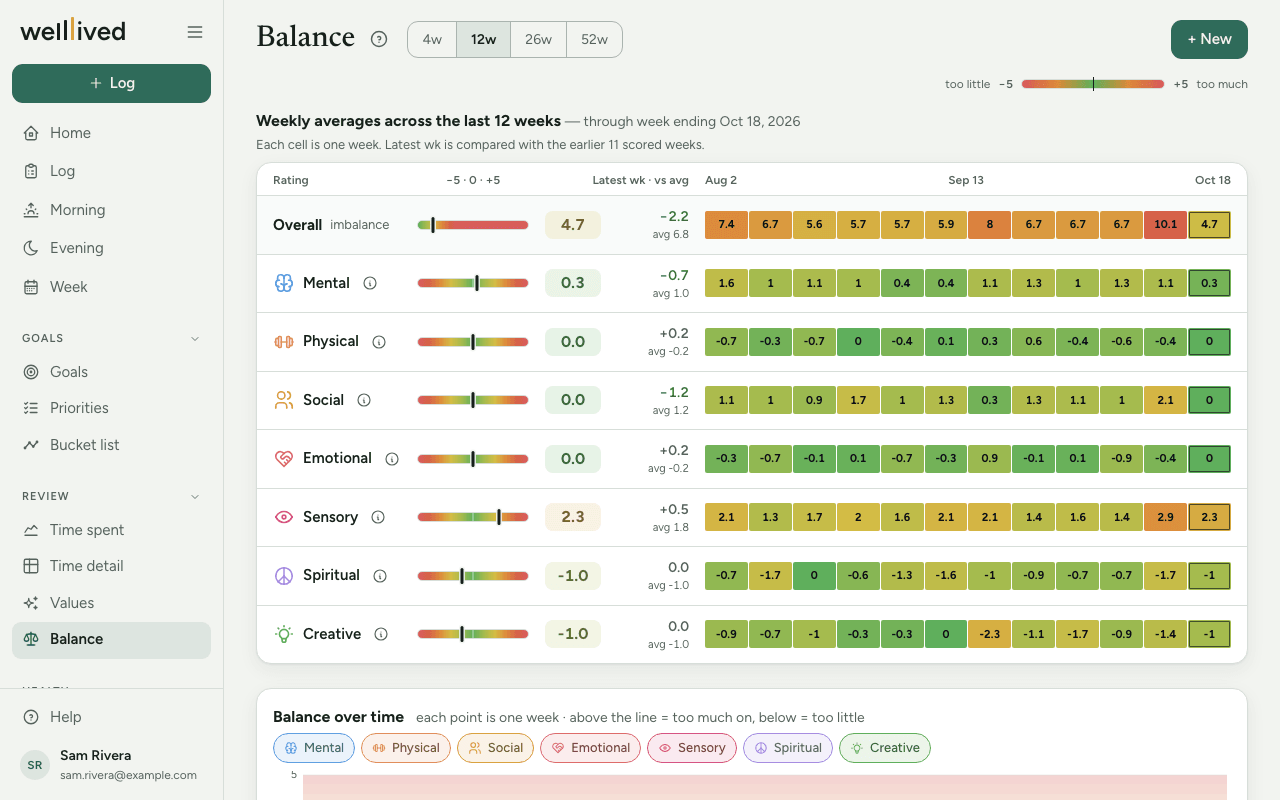This screenshot has width=1280, height=800.
Task: Click the Social people icon in table
Action: pos(284,400)
